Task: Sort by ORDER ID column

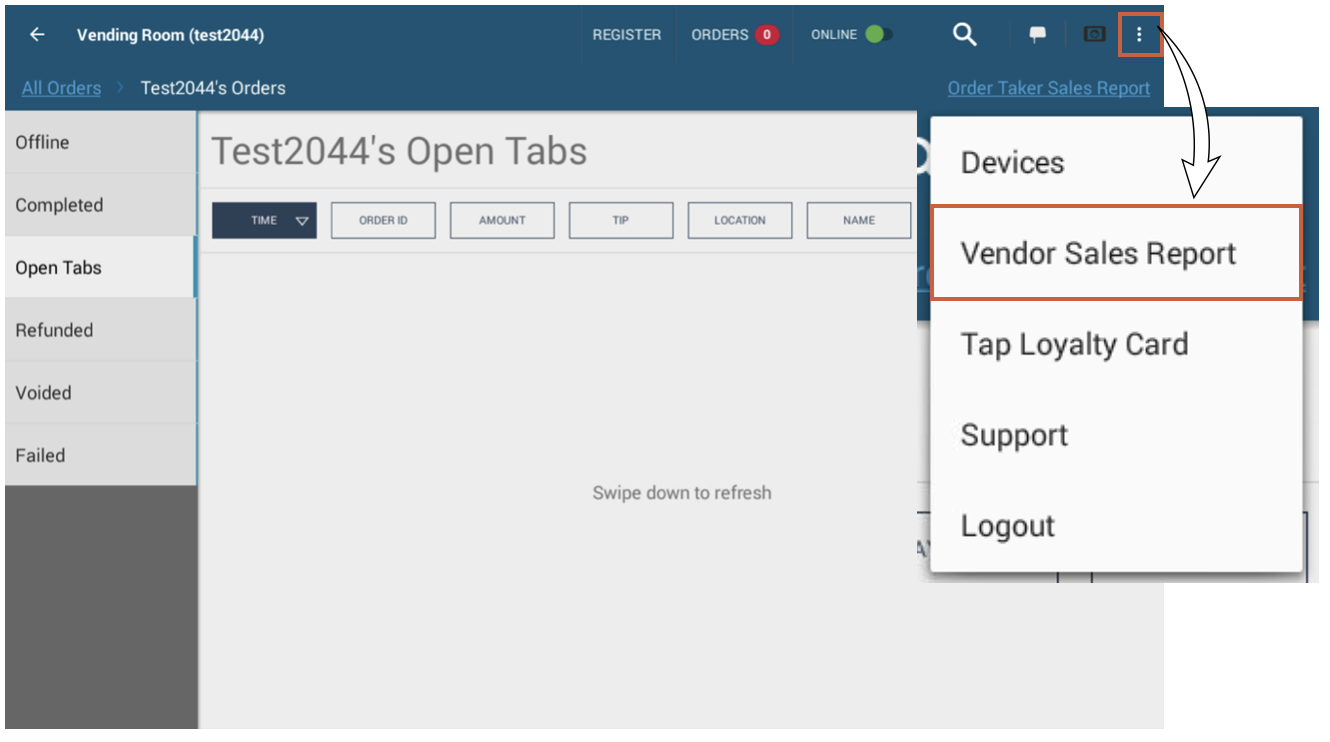Action: pos(383,220)
